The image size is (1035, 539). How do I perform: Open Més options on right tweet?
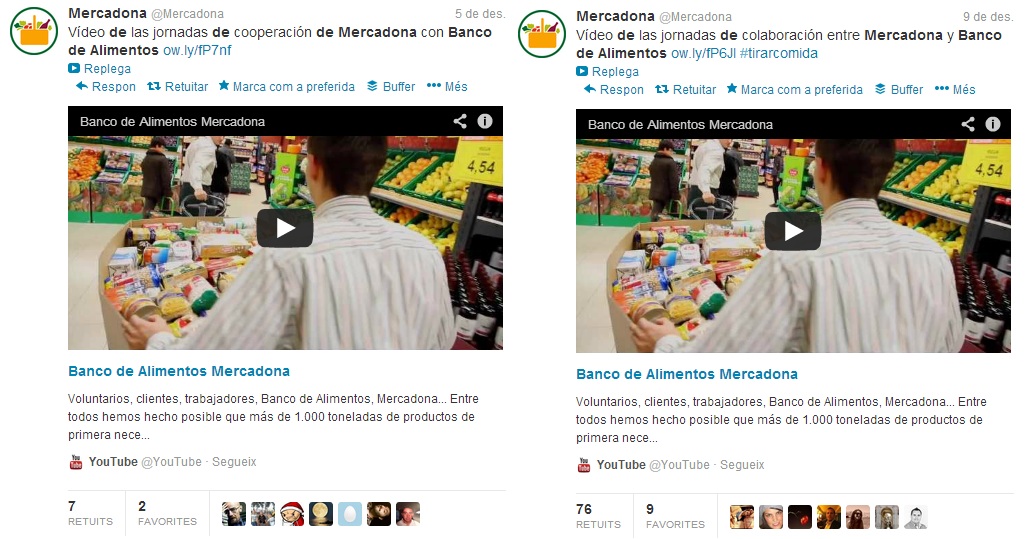pos(955,89)
